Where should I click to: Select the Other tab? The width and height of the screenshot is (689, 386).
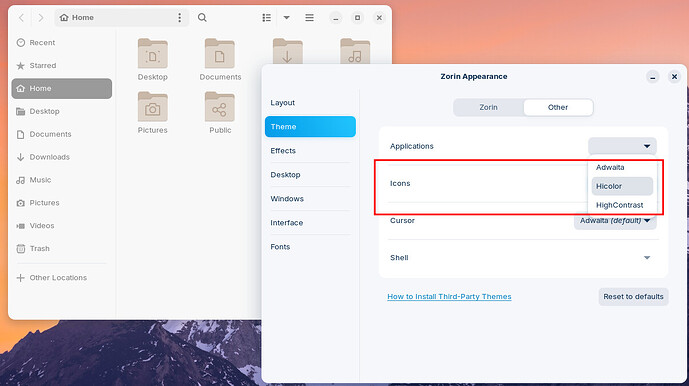click(x=558, y=107)
